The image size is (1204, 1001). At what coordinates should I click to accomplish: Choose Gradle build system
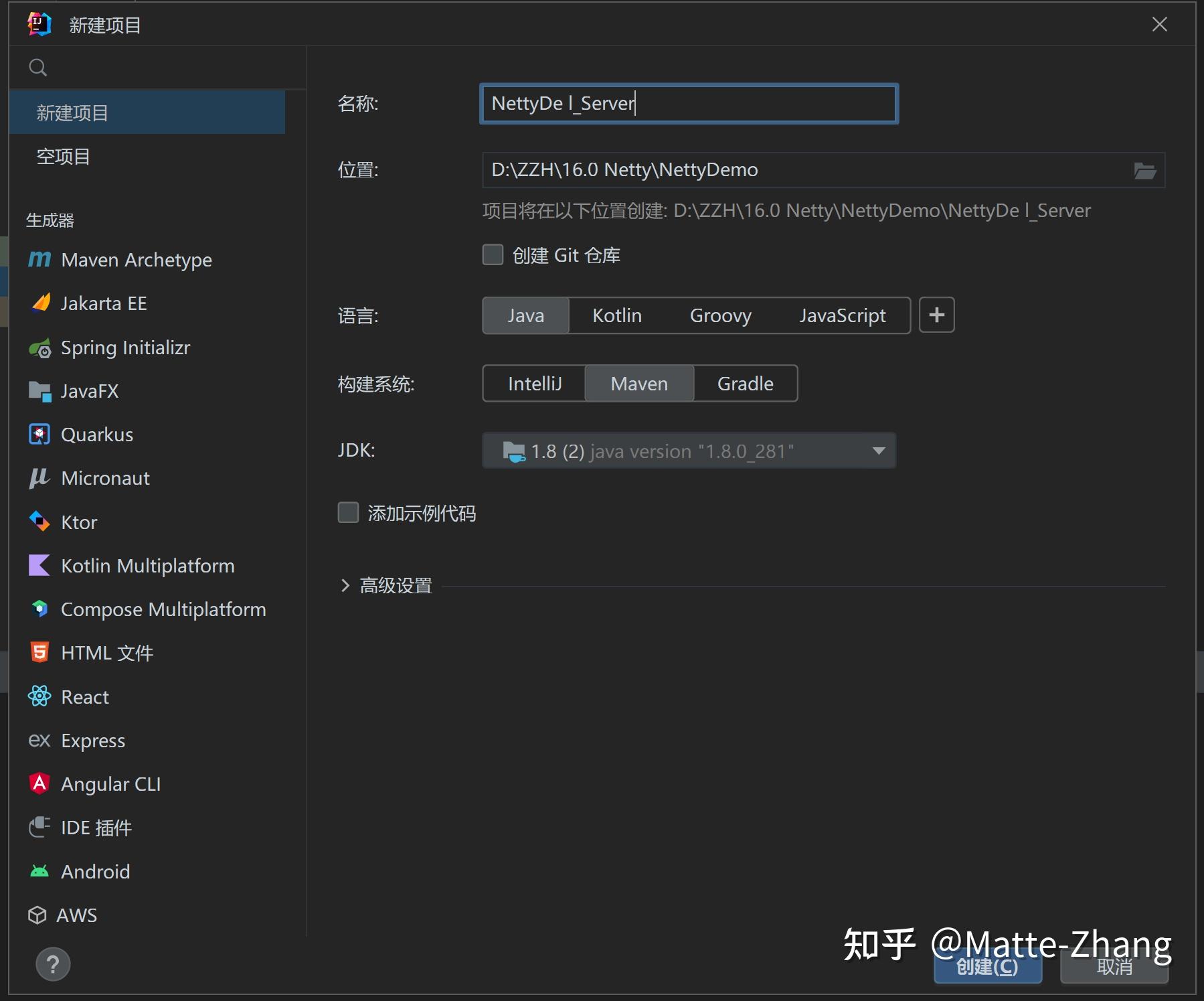(745, 384)
